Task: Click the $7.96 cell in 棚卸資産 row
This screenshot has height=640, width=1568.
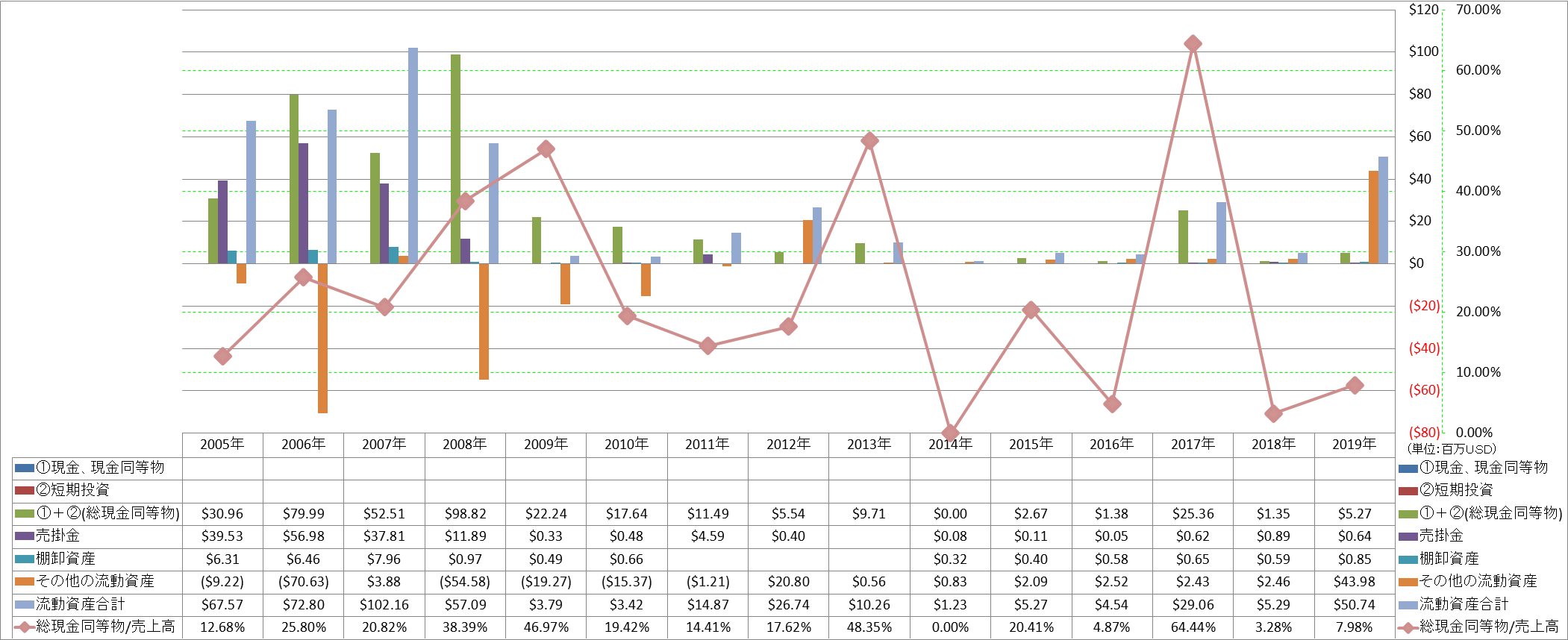Action: [384, 559]
